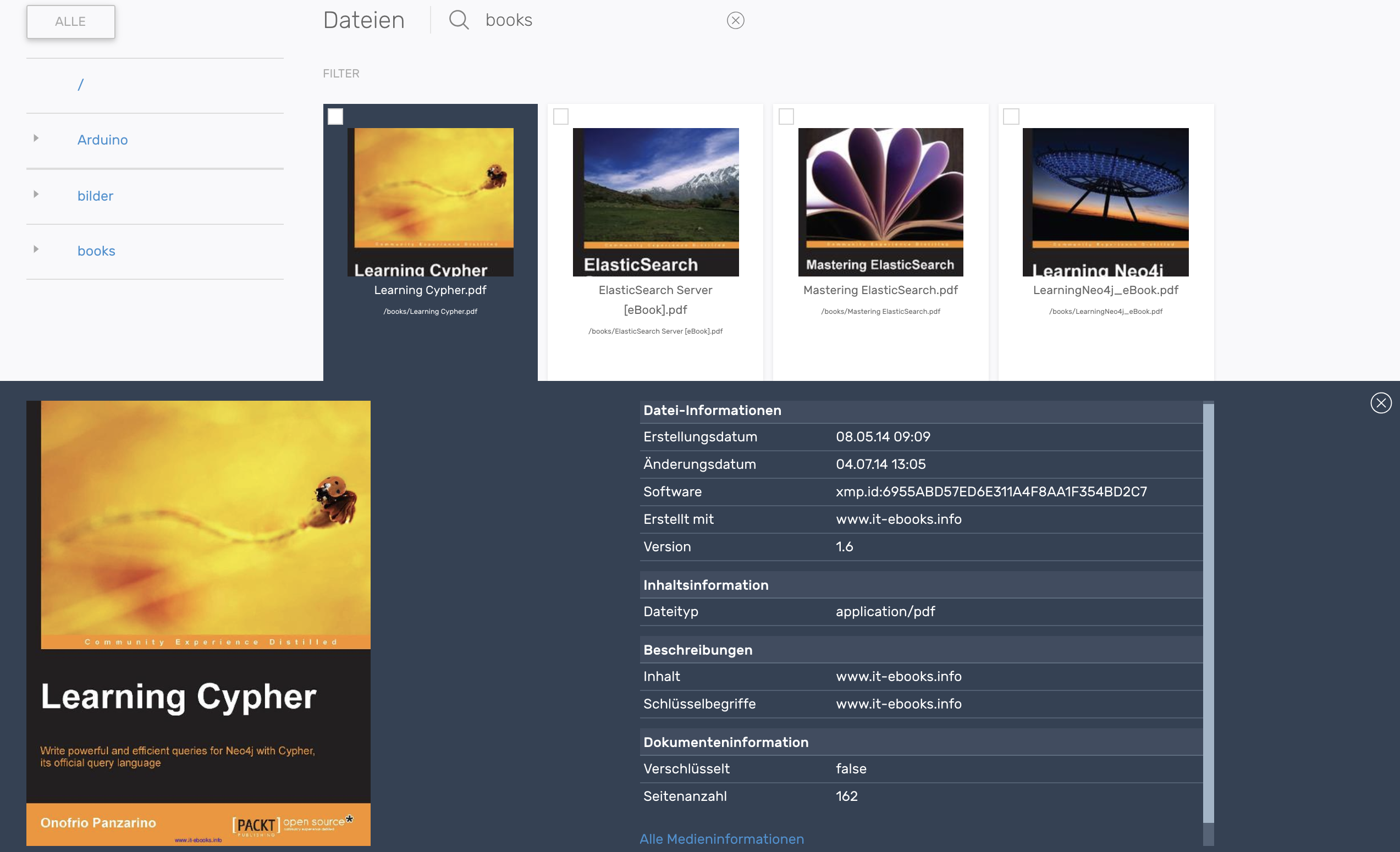The width and height of the screenshot is (1400, 852).
Task: Expand the Arduino folder
Action: point(36,138)
